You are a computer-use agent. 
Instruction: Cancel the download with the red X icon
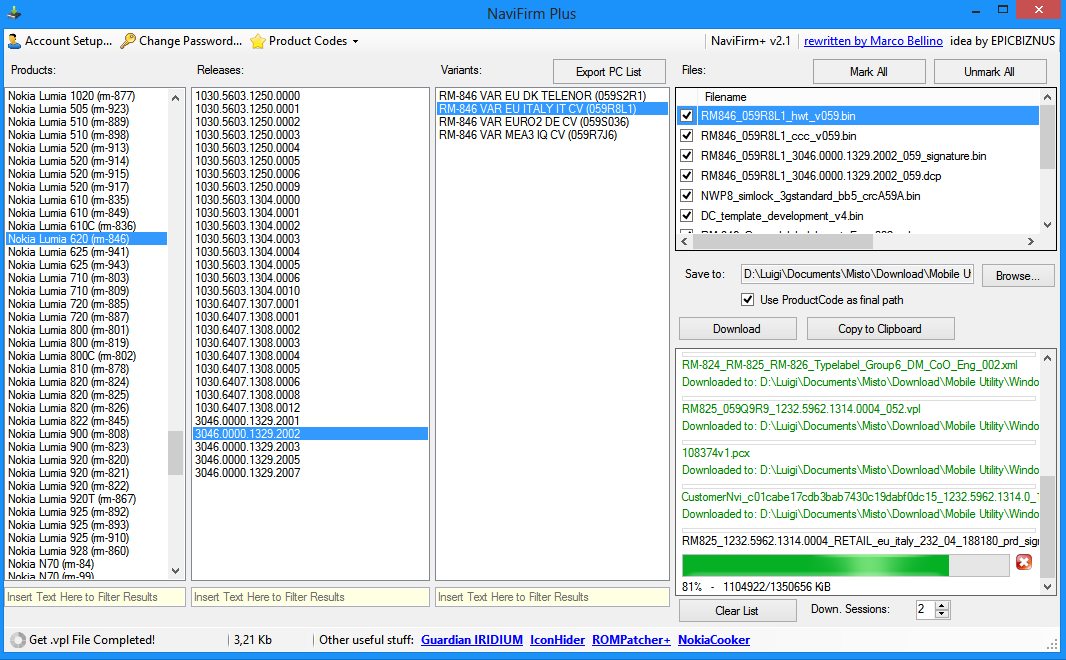(1024, 562)
